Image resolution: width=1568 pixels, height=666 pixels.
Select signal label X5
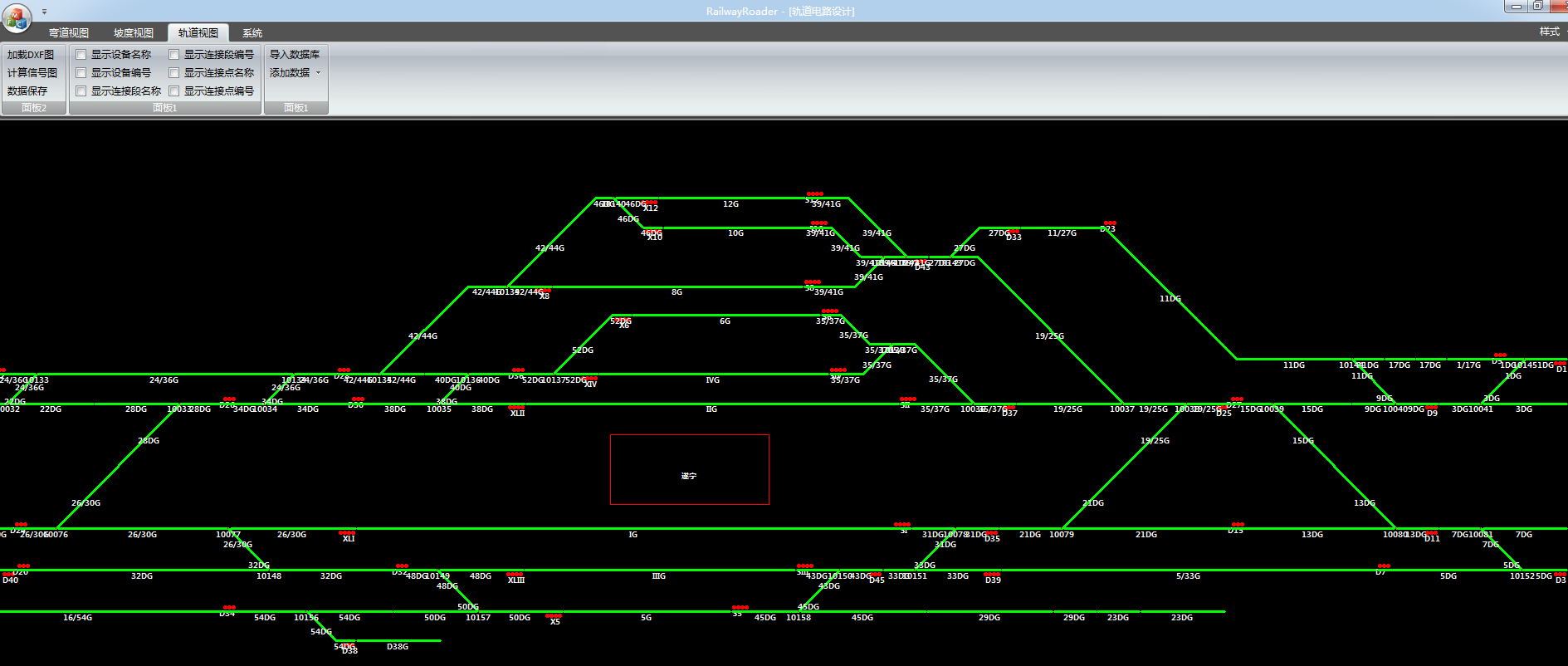click(x=554, y=622)
